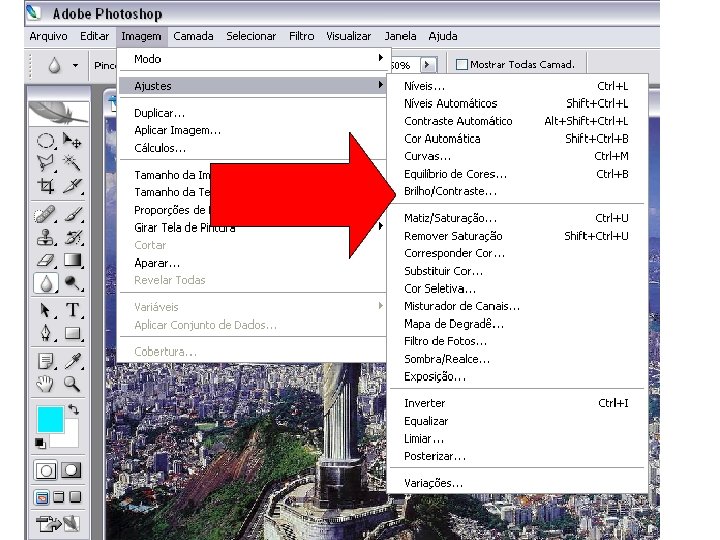
Task: Click the Blur tool preset icon in options bar
Action: click(x=54, y=66)
